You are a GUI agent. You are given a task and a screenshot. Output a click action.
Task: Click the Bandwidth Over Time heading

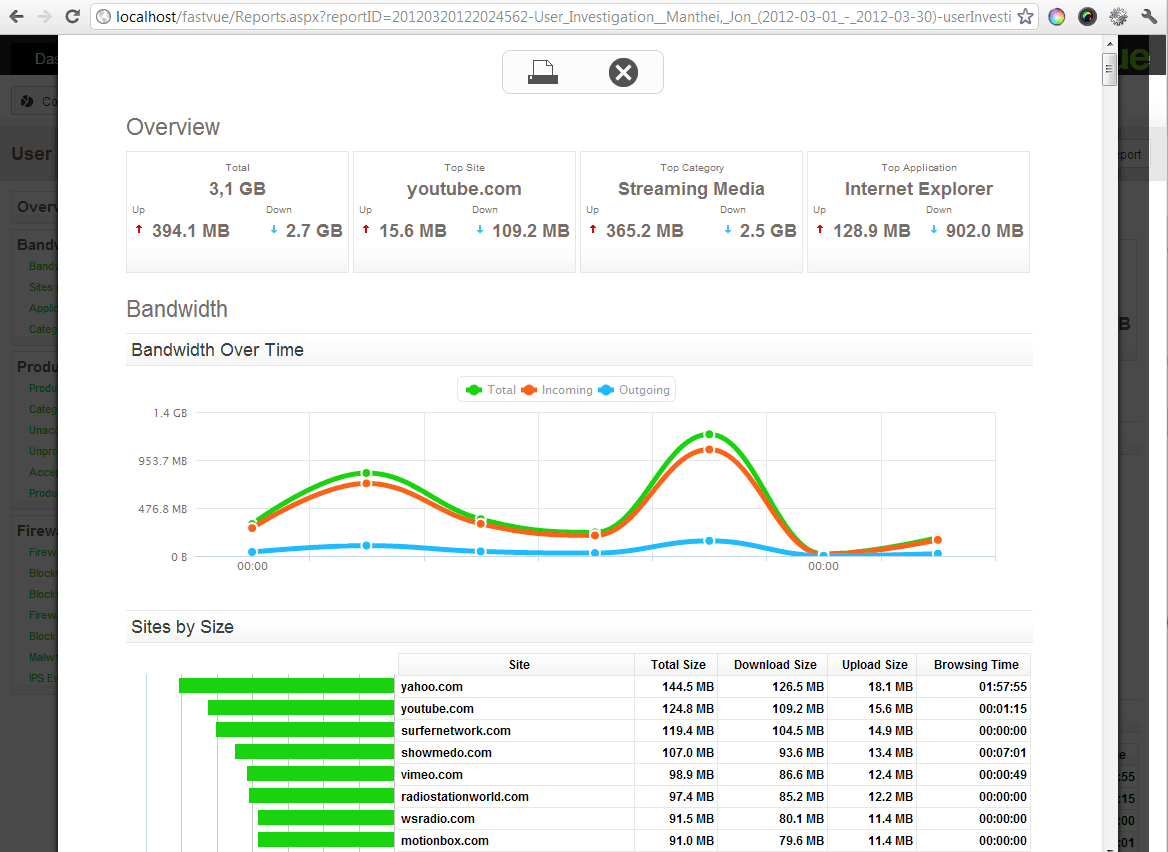(218, 350)
